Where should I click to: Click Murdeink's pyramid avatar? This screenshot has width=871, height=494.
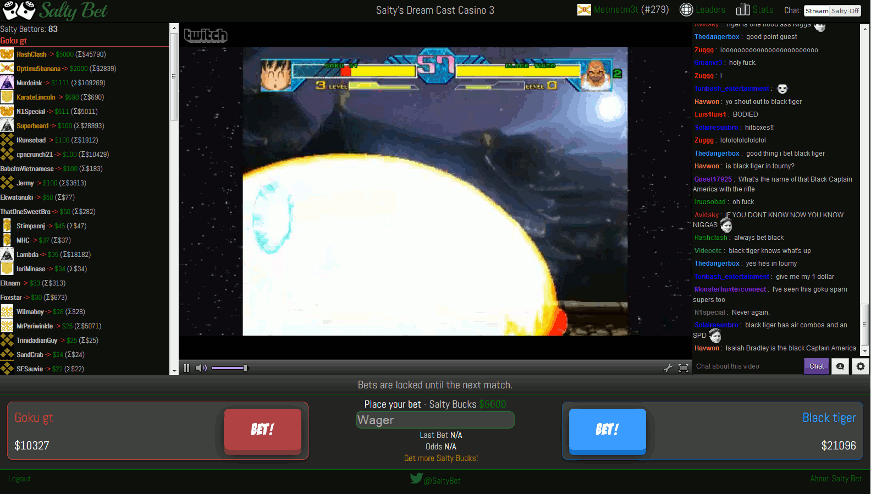coord(7,83)
